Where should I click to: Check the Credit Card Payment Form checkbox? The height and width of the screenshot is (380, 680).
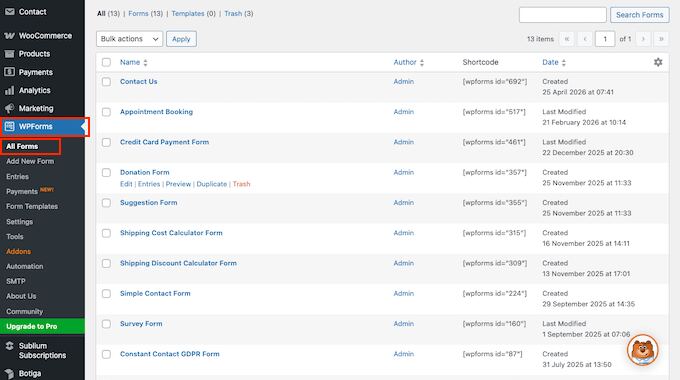pyautogui.click(x=106, y=142)
